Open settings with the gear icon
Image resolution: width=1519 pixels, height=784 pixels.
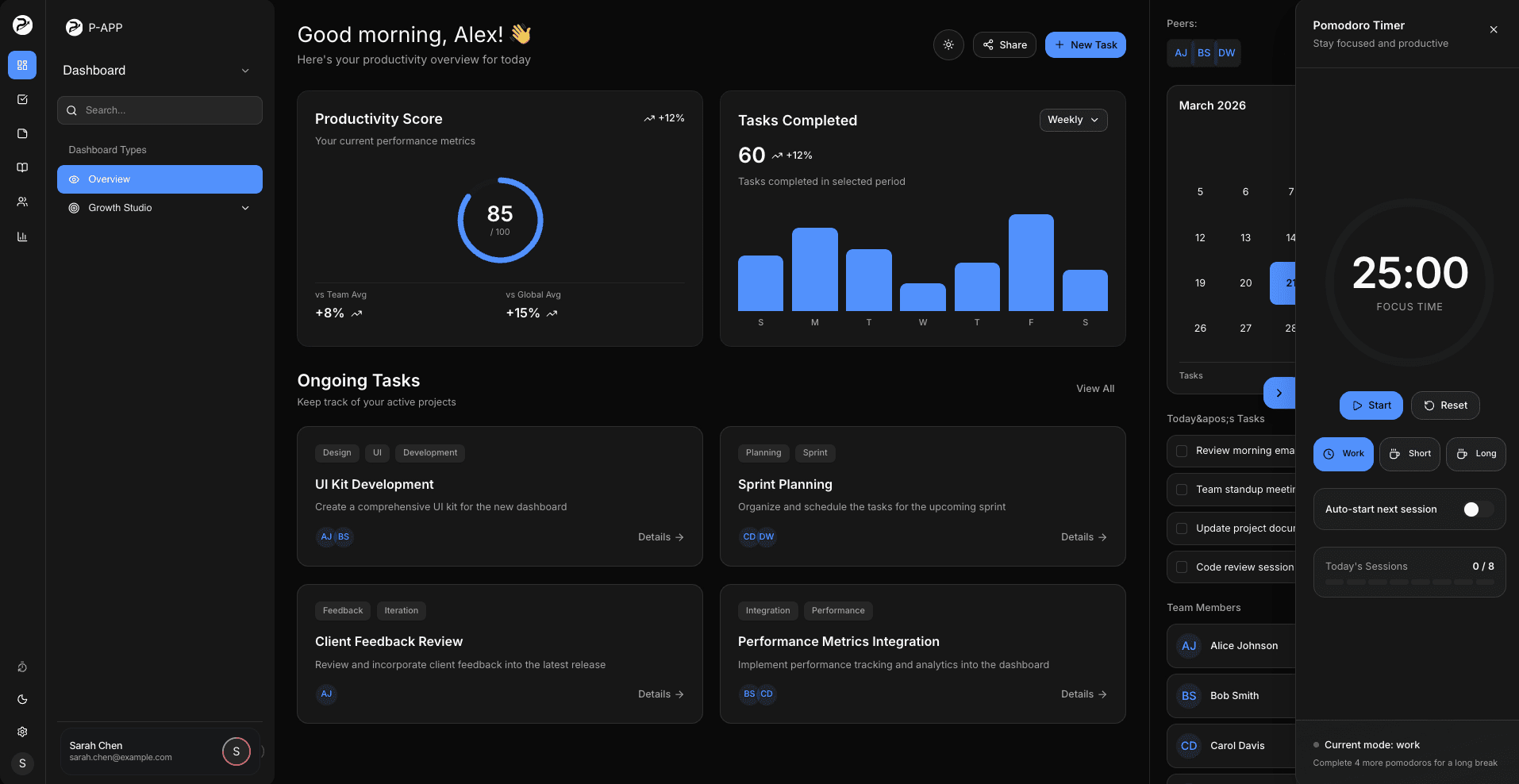point(22,732)
